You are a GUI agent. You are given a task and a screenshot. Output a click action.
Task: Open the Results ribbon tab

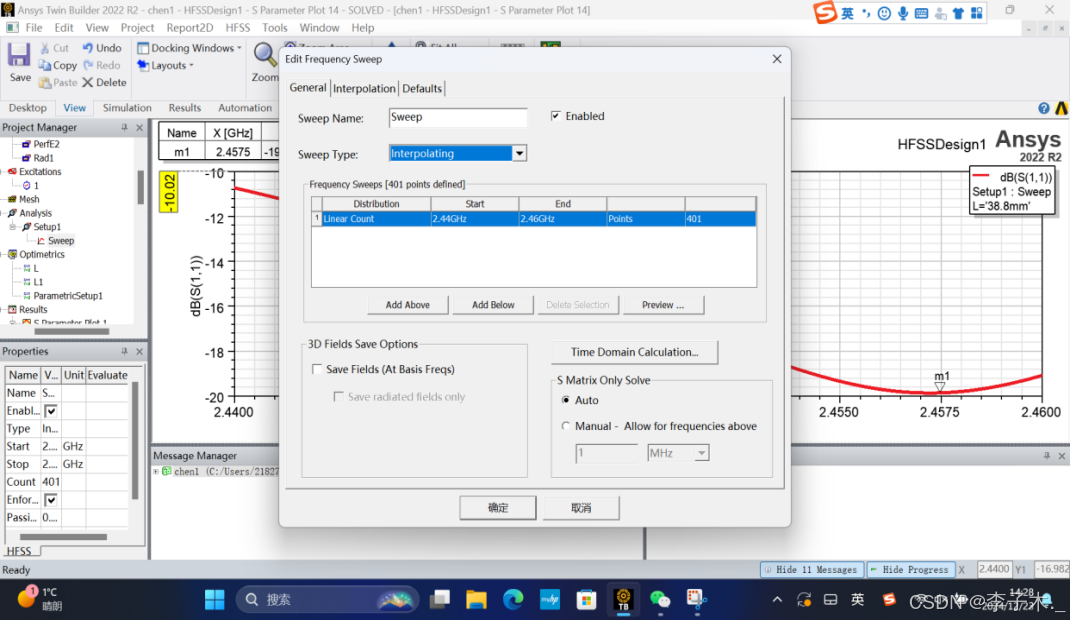pyautogui.click(x=185, y=108)
